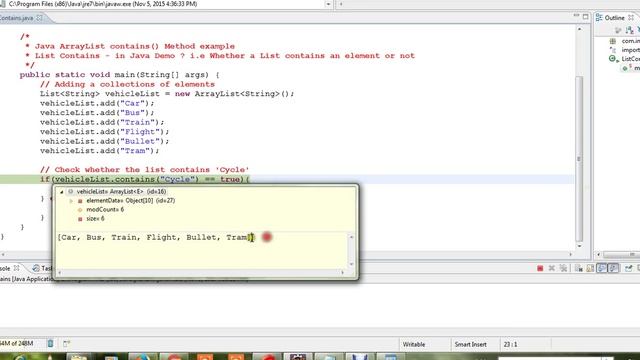Click the Outline horizontal scrollbar left arrow
This screenshot has height=360, width=640.
point(599,254)
